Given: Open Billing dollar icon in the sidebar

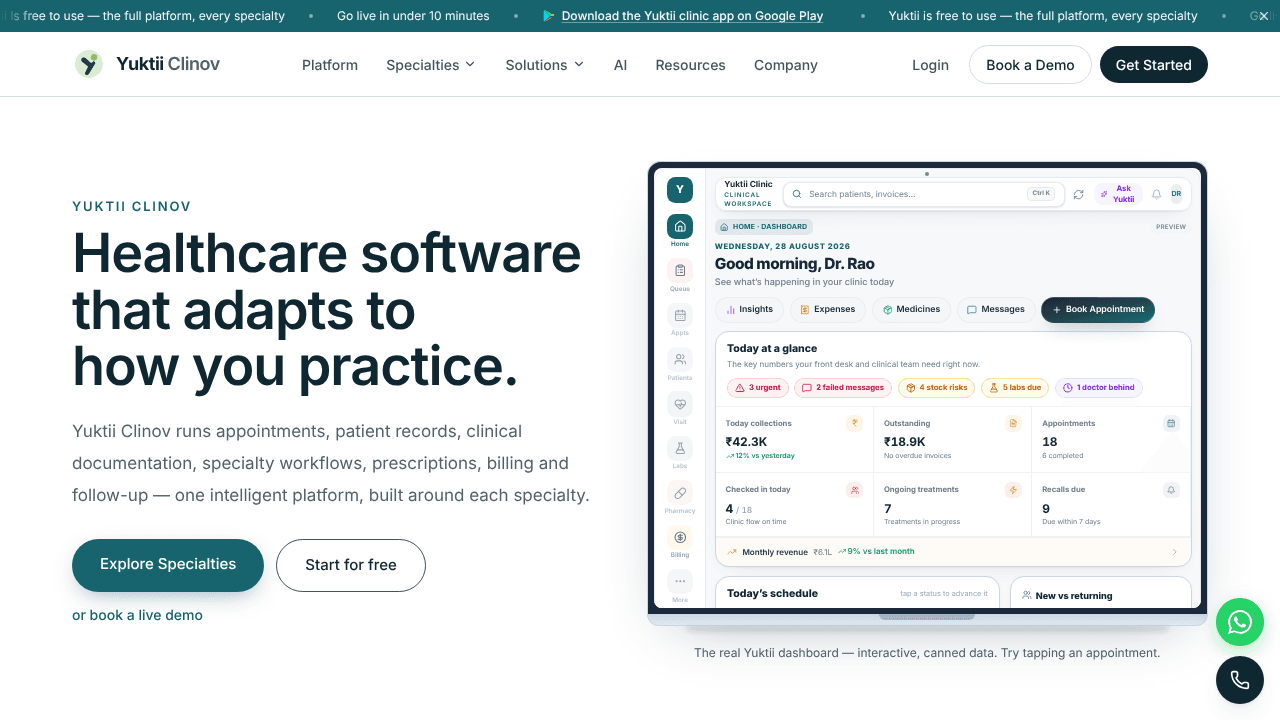Looking at the screenshot, I should point(680,538).
